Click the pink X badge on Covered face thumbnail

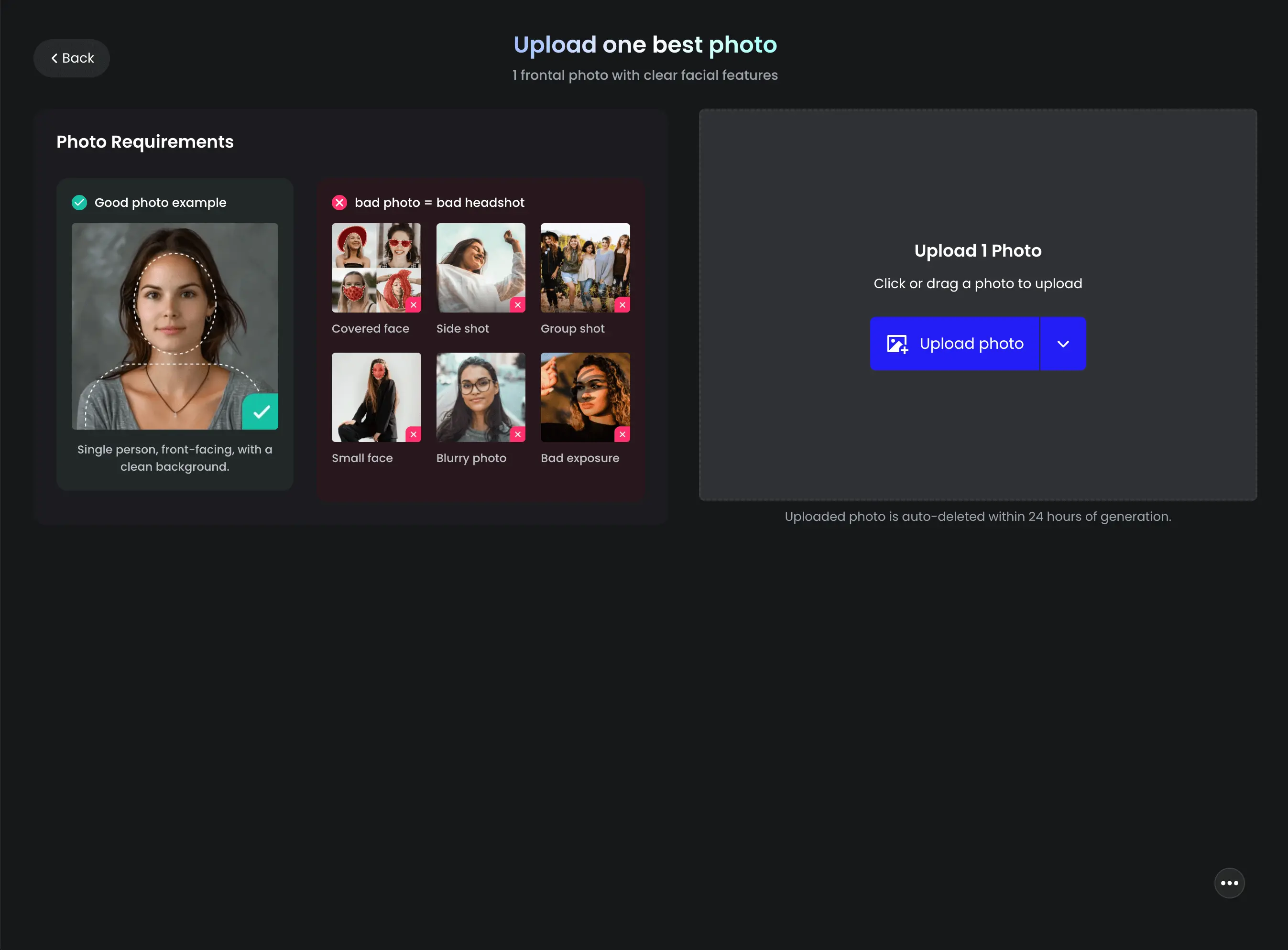pyautogui.click(x=414, y=305)
